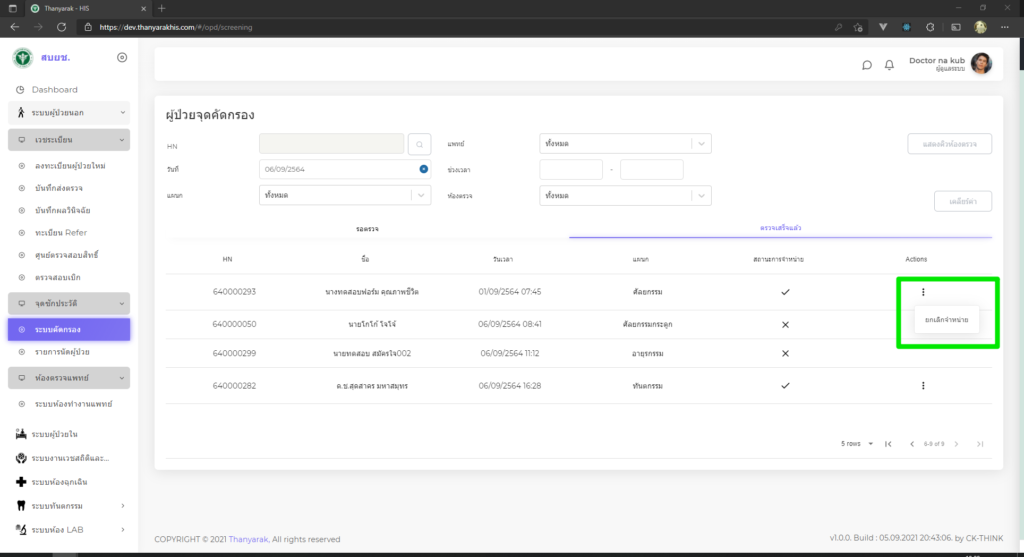The height and width of the screenshot is (557, 1024).
Task: Click the sidebar collapse circle icon
Action: [122, 57]
